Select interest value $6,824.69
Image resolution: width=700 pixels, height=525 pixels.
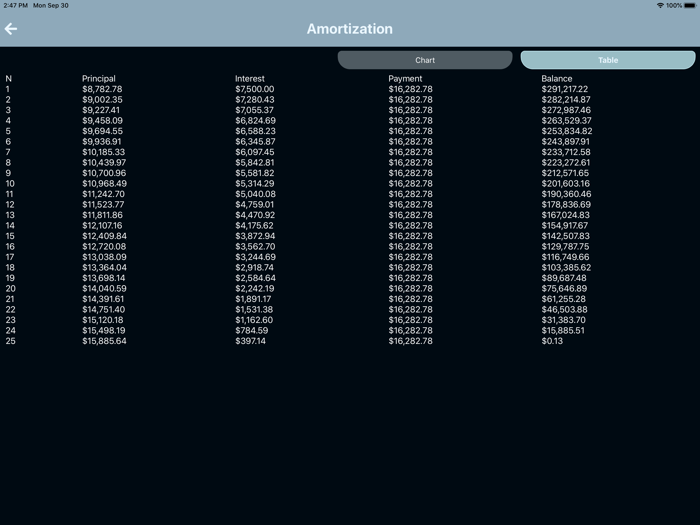click(x=255, y=121)
